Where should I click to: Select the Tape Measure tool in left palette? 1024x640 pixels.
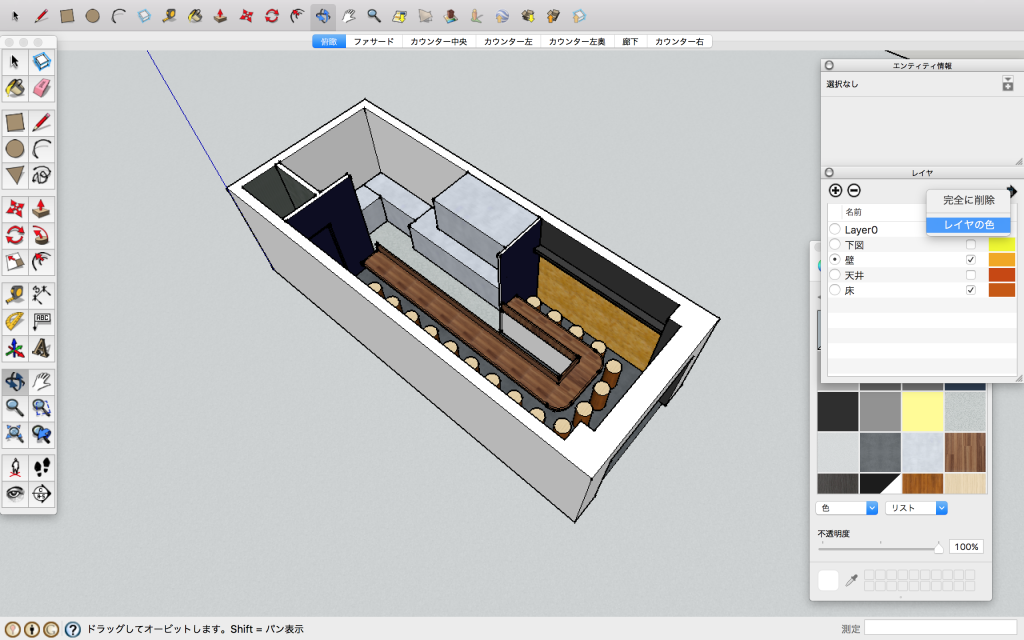[x=15, y=294]
